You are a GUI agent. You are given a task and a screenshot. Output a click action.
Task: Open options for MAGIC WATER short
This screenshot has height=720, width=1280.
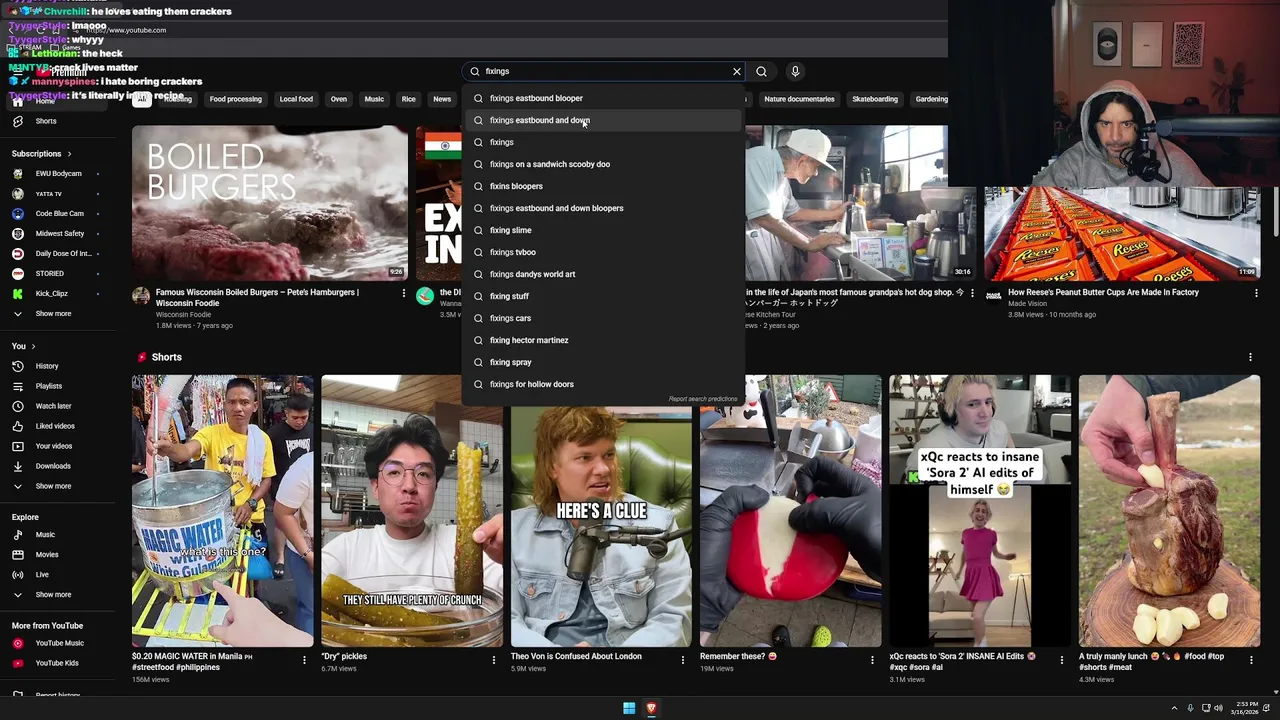304,660
